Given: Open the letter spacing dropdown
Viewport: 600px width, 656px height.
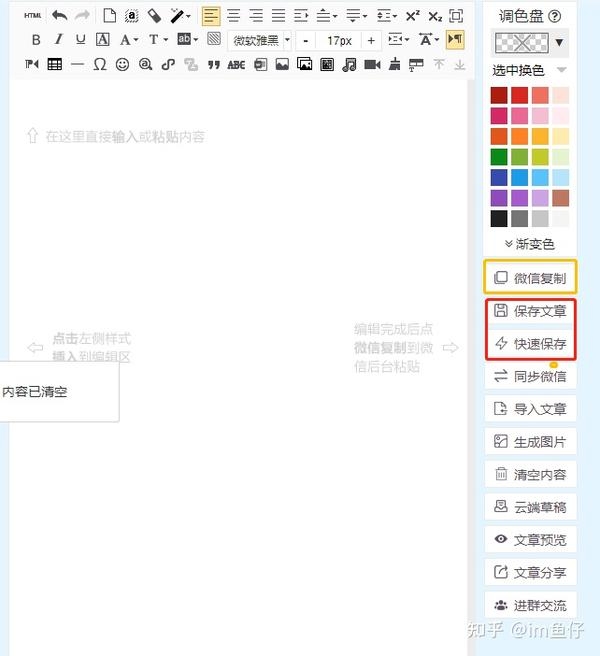Looking at the screenshot, I should [429, 40].
